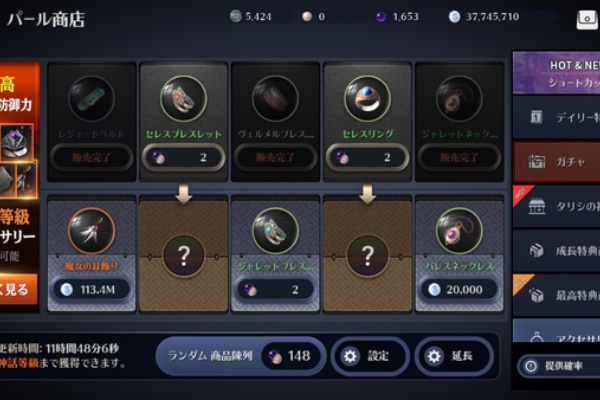Click ランダム商品陳列 refresh button costing 148
Screen dimensions: 600x400
pos(241,356)
